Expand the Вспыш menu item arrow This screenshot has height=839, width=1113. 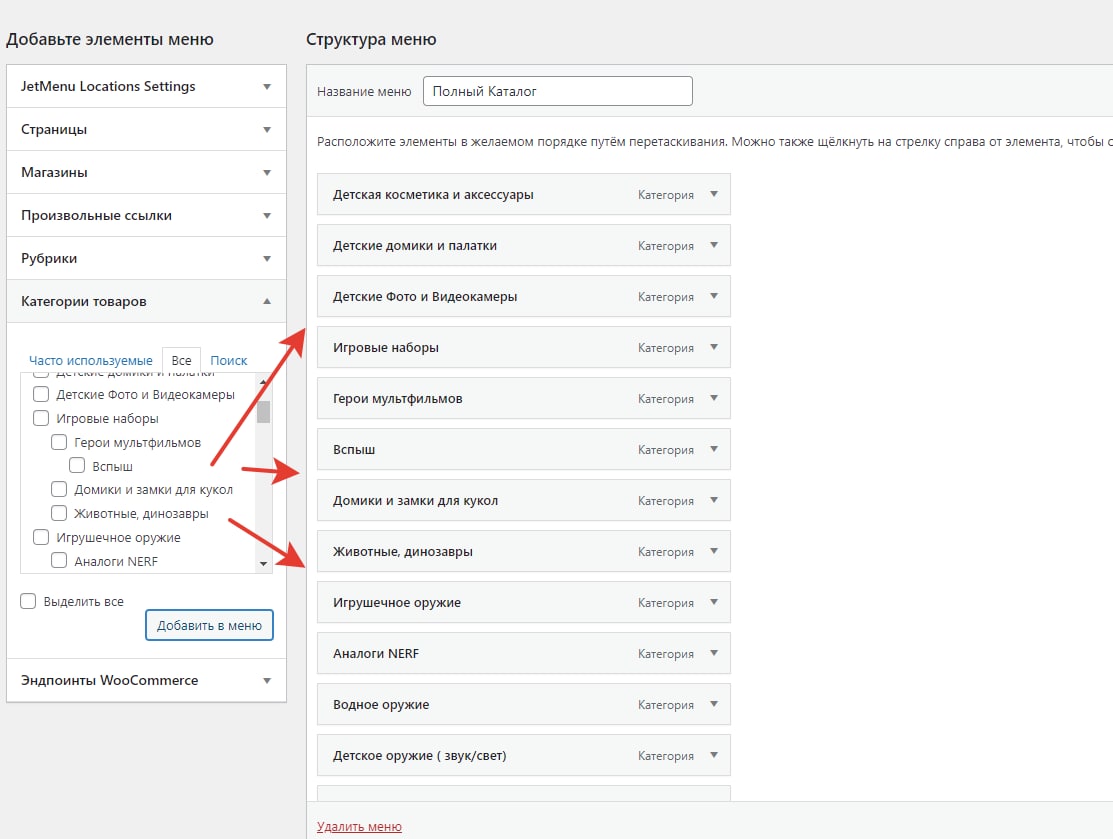click(x=714, y=449)
